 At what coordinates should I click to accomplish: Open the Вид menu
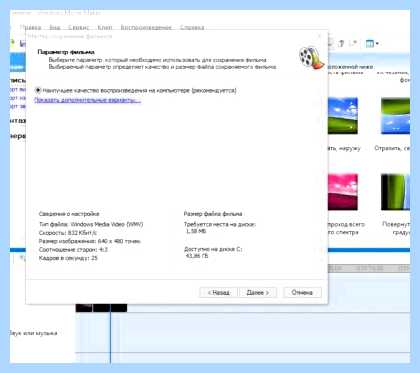coord(55,27)
